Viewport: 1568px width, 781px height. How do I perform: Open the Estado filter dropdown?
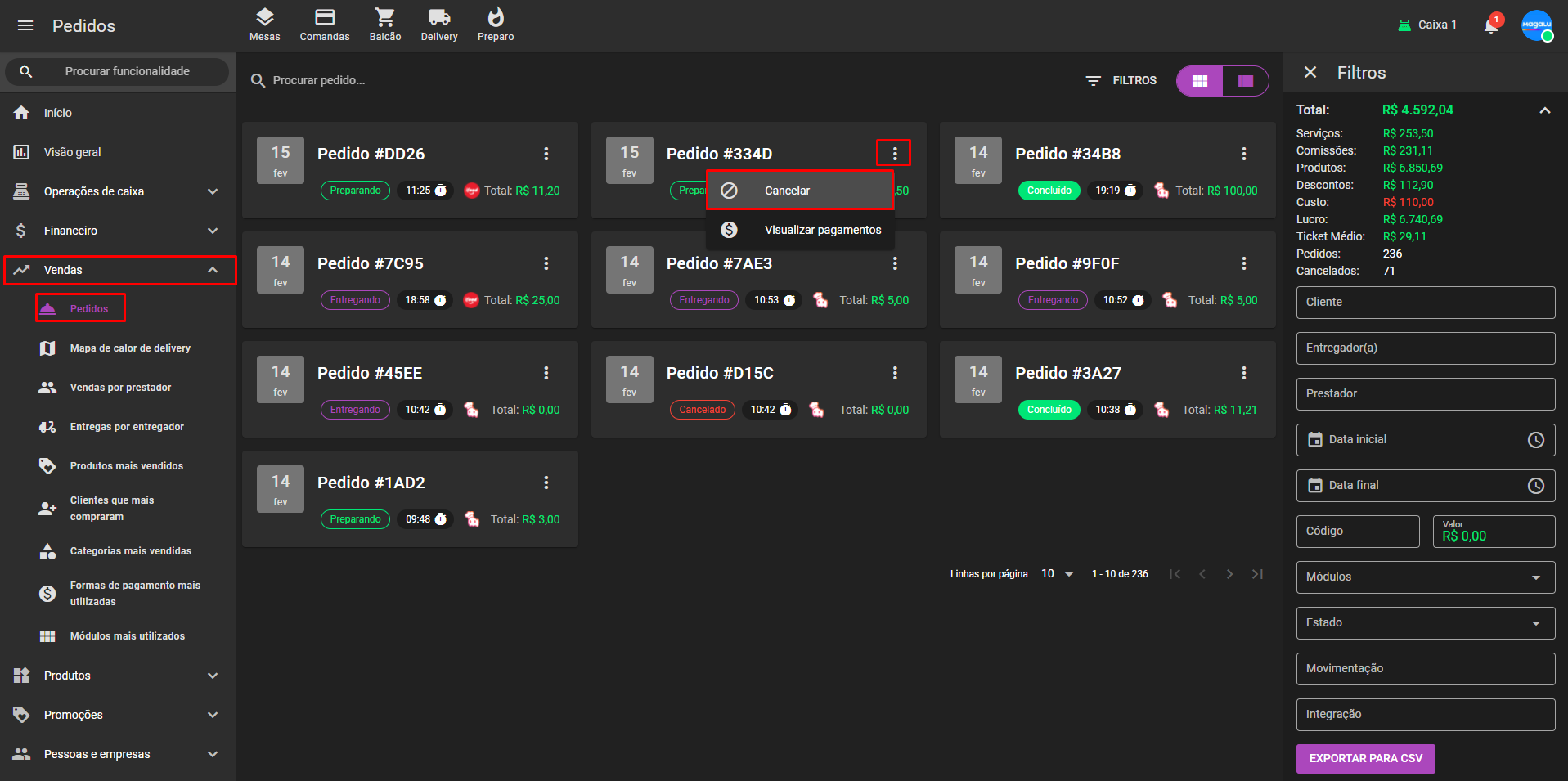pos(1425,622)
